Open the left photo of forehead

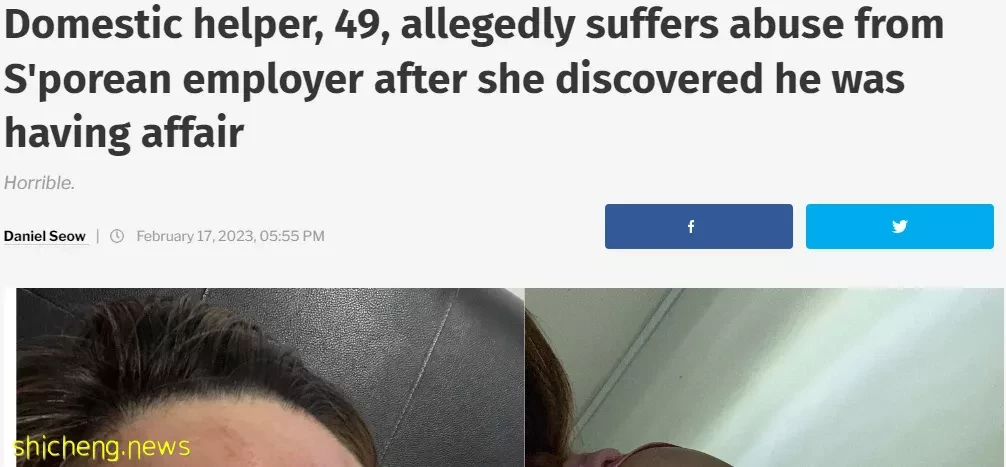[270, 377]
